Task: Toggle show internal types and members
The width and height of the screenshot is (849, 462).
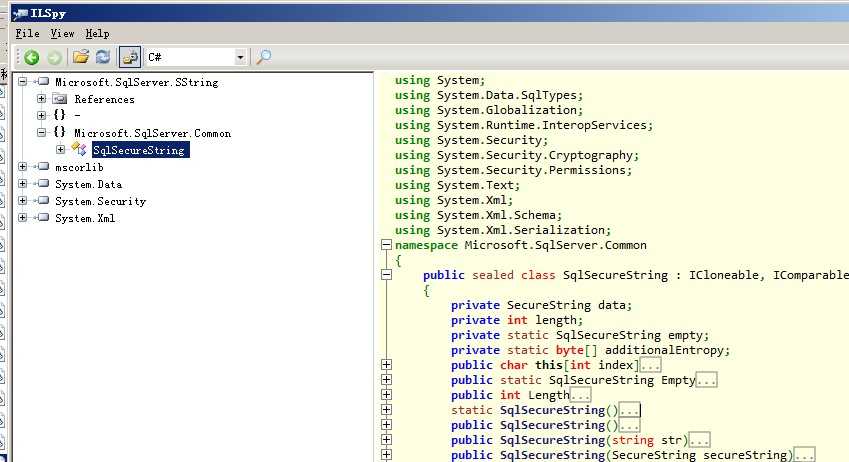Action: click(130, 57)
